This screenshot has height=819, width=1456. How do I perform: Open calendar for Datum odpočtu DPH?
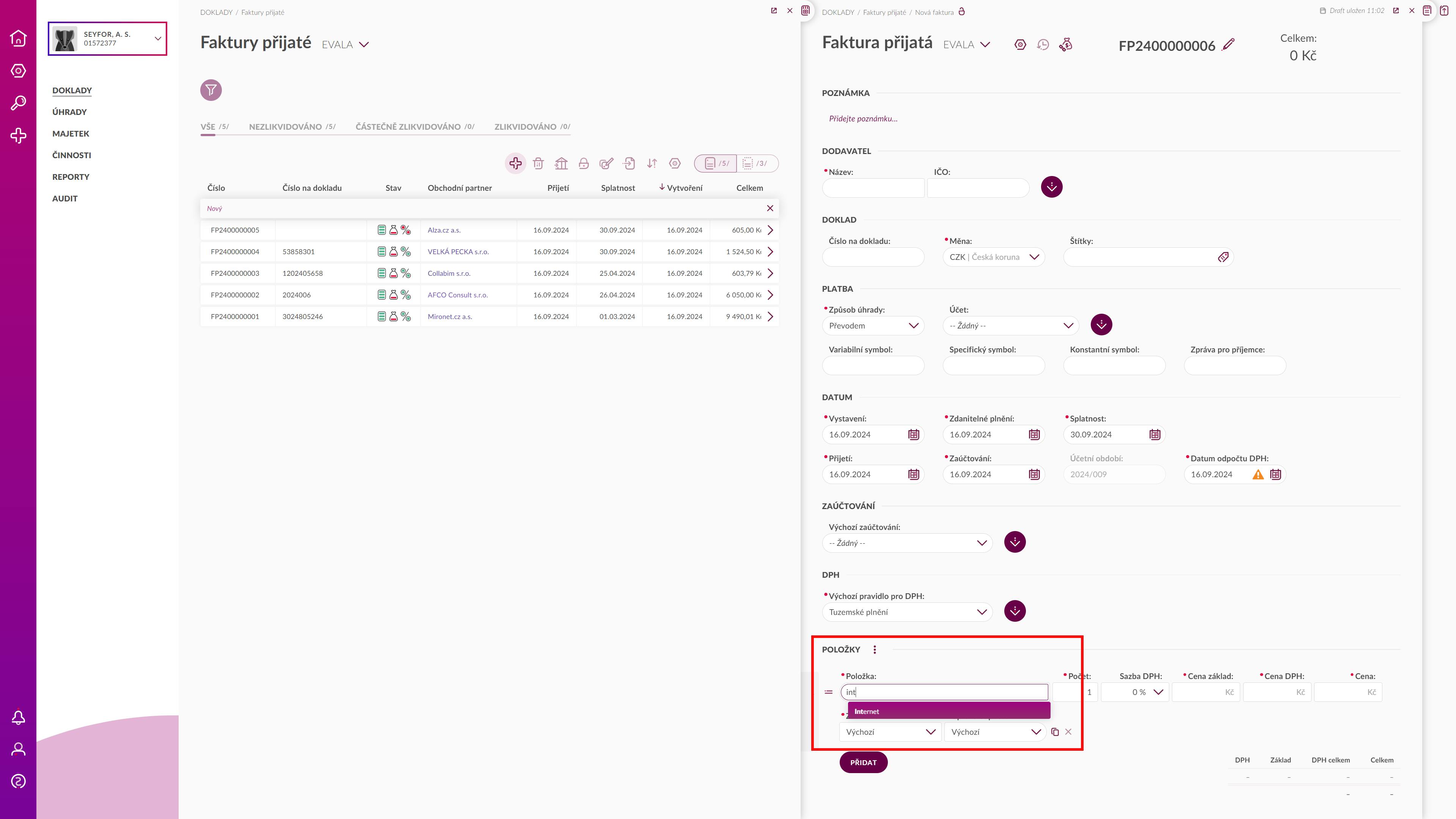[x=1276, y=474]
